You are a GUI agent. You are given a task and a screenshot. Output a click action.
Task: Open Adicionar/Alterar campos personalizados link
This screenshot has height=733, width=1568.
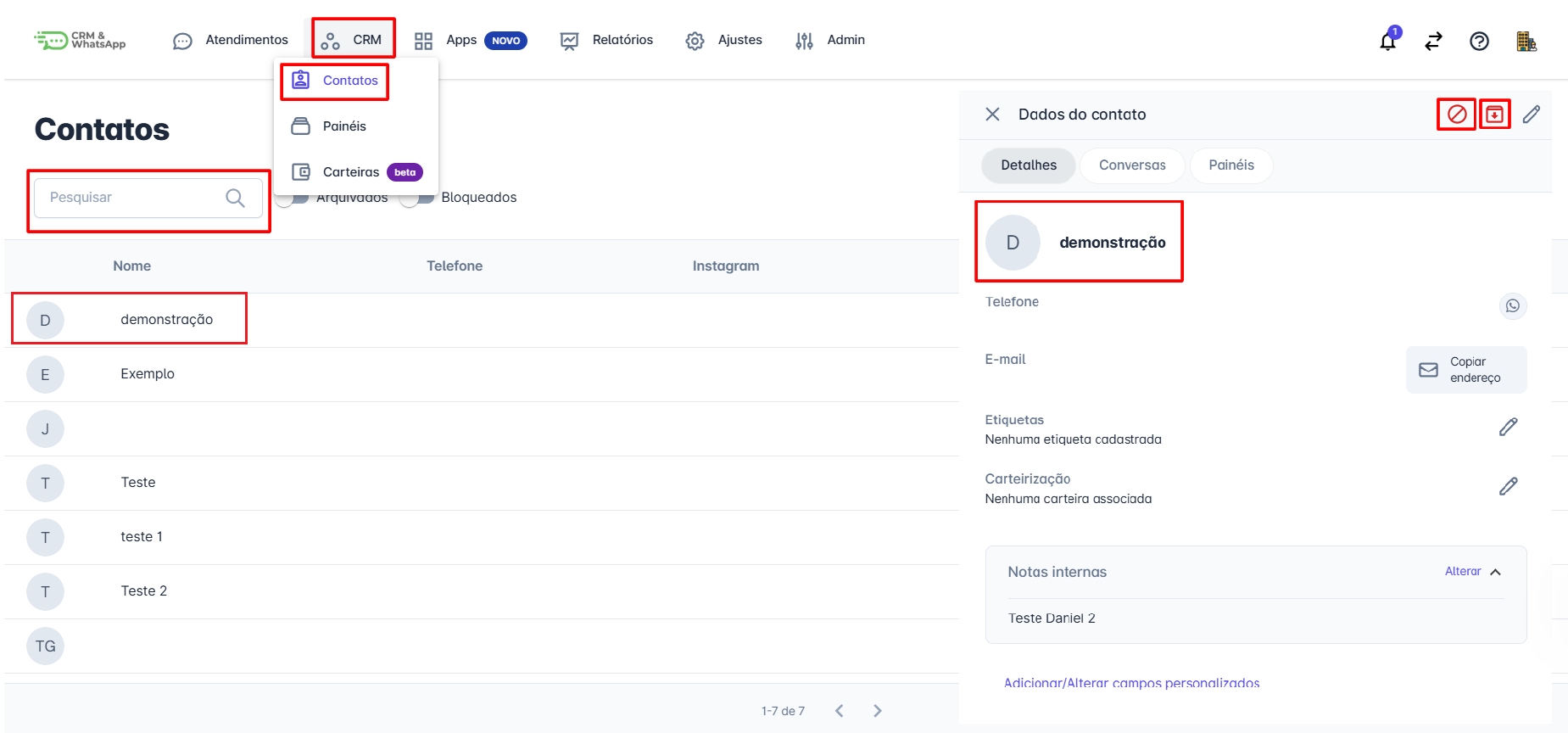point(1131,683)
